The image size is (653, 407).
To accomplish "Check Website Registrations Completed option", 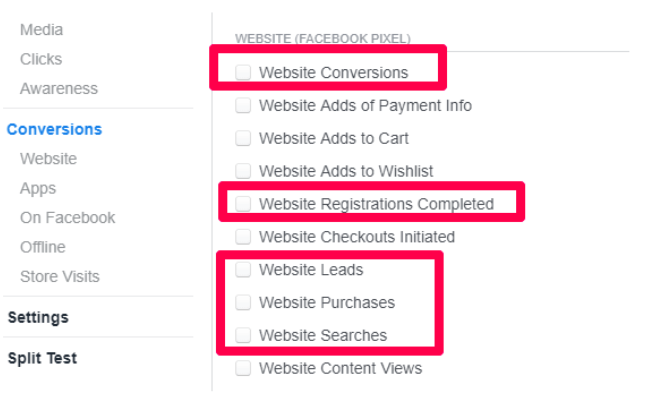I will (243, 204).
